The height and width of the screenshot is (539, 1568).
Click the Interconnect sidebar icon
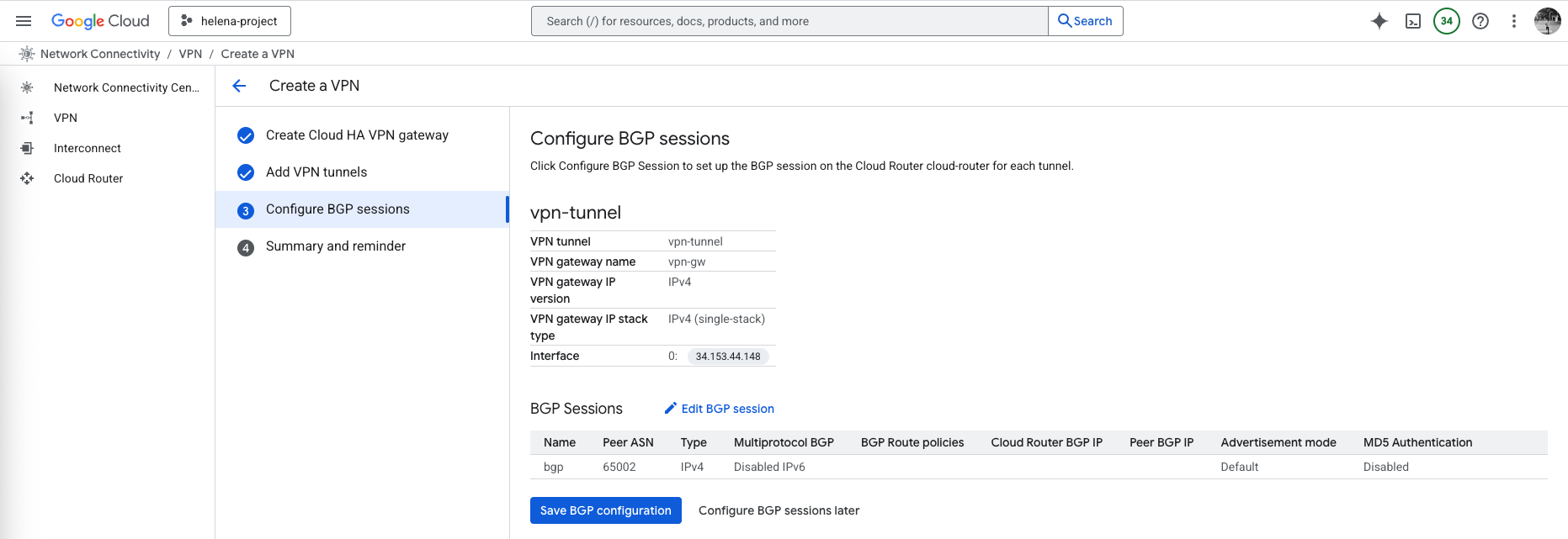point(27,148)
